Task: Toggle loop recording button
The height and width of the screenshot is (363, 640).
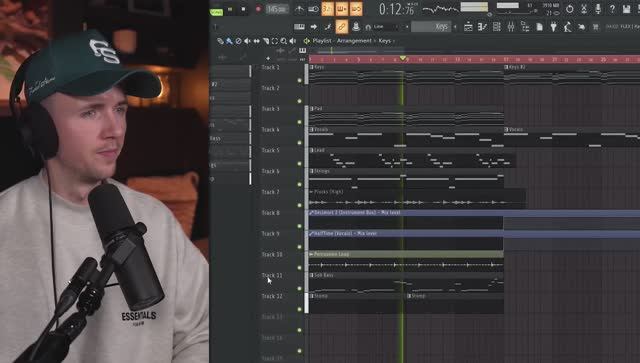Action: [356, 9]
